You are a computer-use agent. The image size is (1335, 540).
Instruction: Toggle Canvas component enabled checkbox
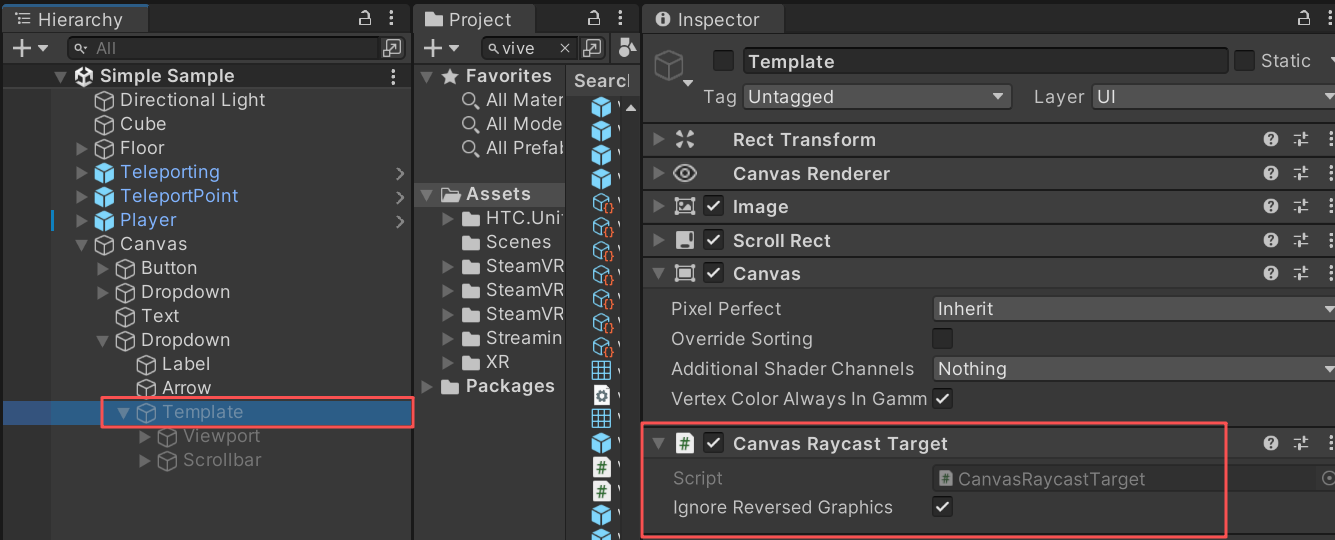[714, 273]
